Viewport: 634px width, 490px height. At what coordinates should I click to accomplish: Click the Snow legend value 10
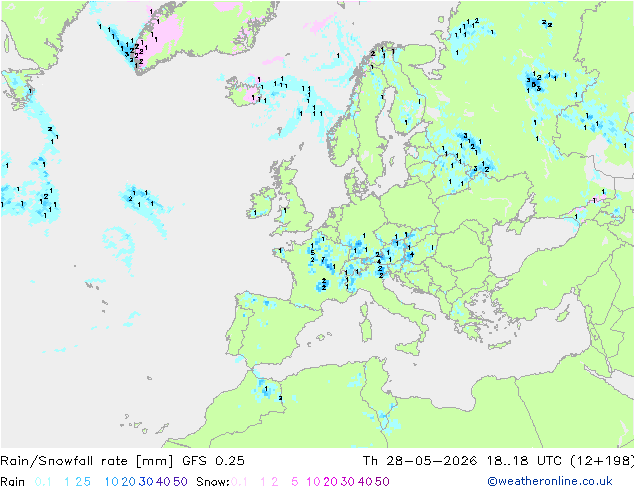pos(313,482)
